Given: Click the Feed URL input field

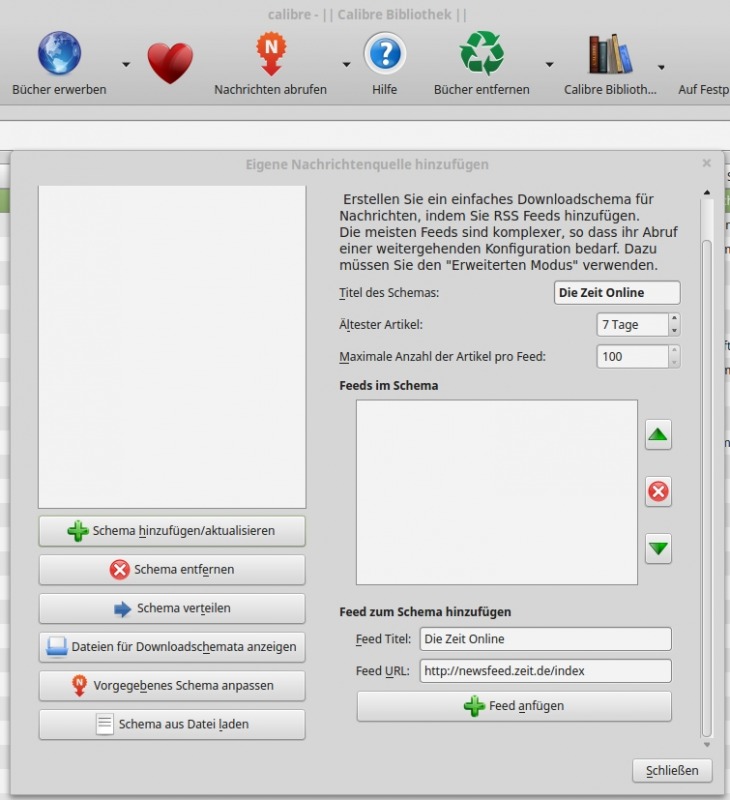Looking at the screenshot, I should coord(545,670).
